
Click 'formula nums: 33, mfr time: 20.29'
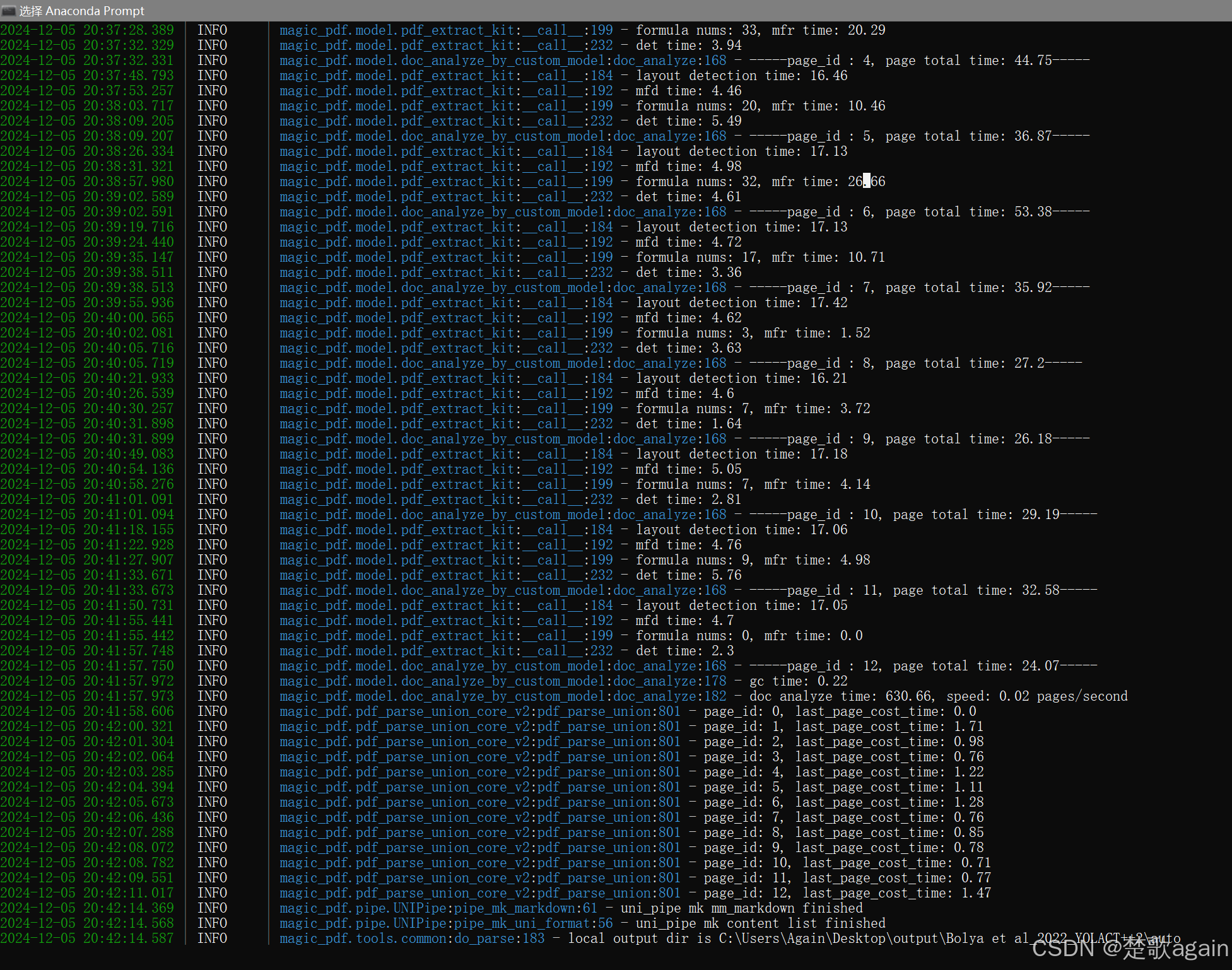coord(761,30)
